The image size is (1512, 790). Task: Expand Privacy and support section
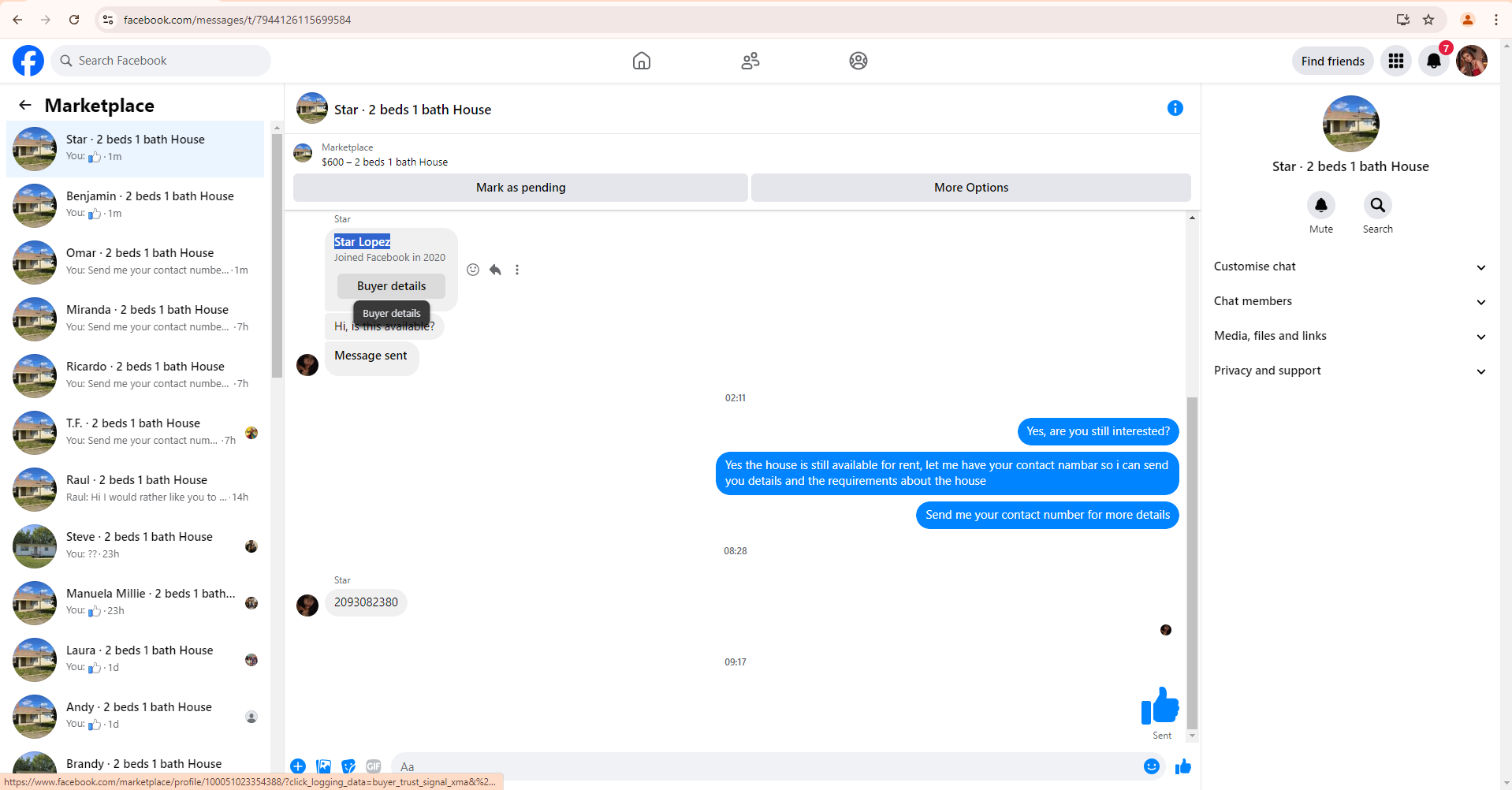point(1350,371)
